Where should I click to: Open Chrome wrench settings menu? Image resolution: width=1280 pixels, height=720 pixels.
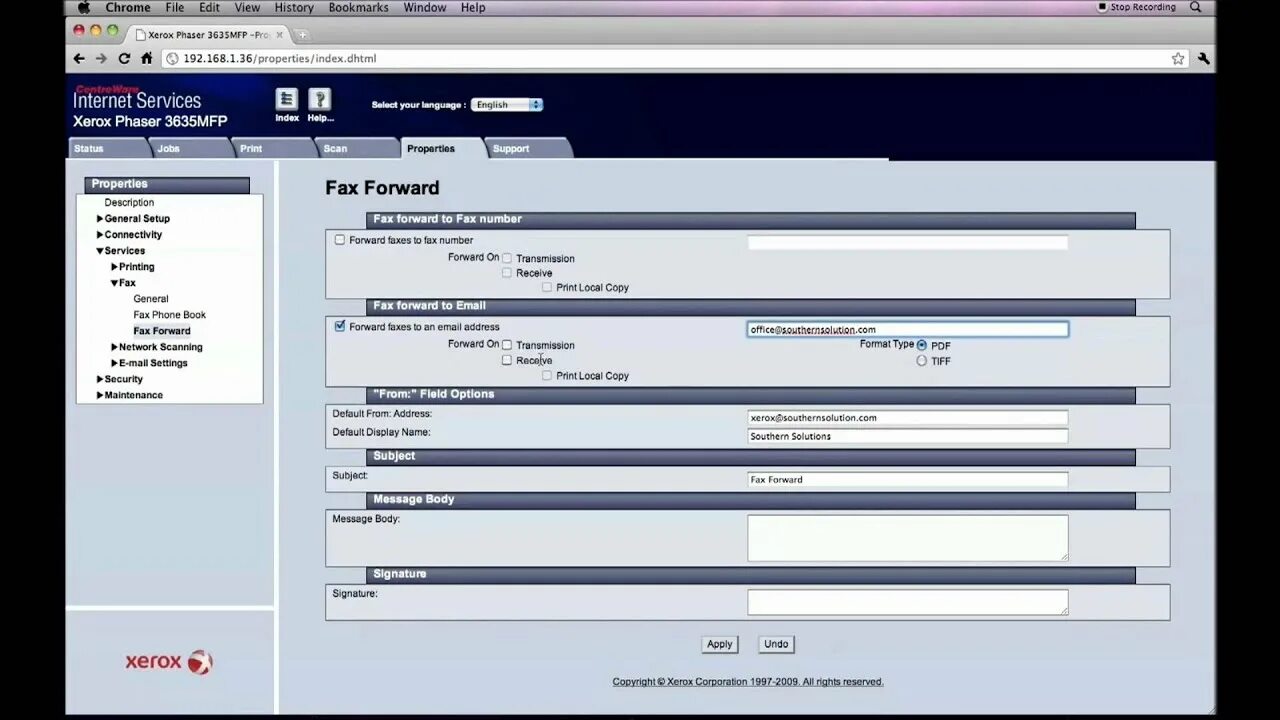point(1203,59)
